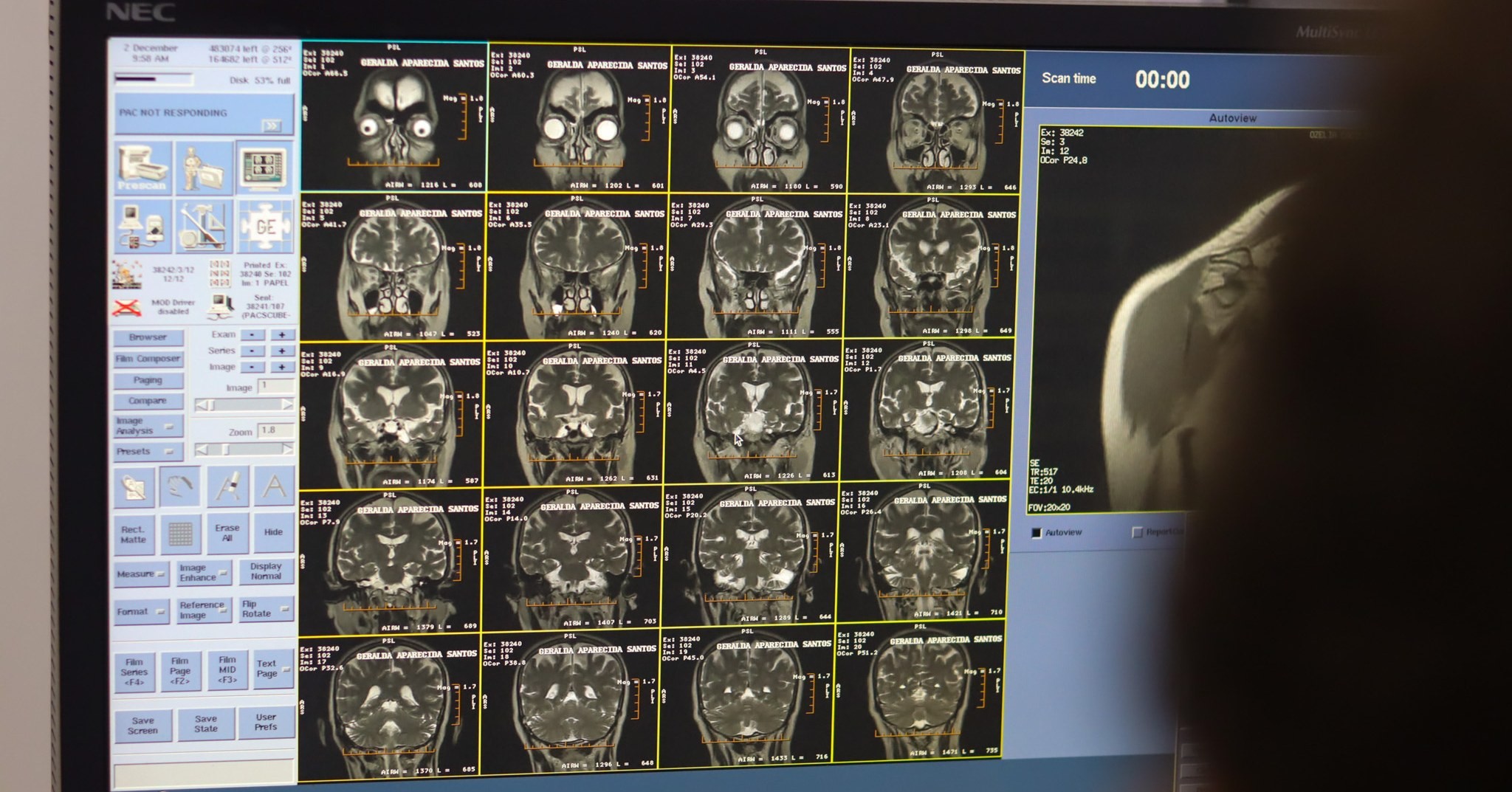Open the Text Page dropdown
Screen dimensions: 1512x792
coord(273,669)
